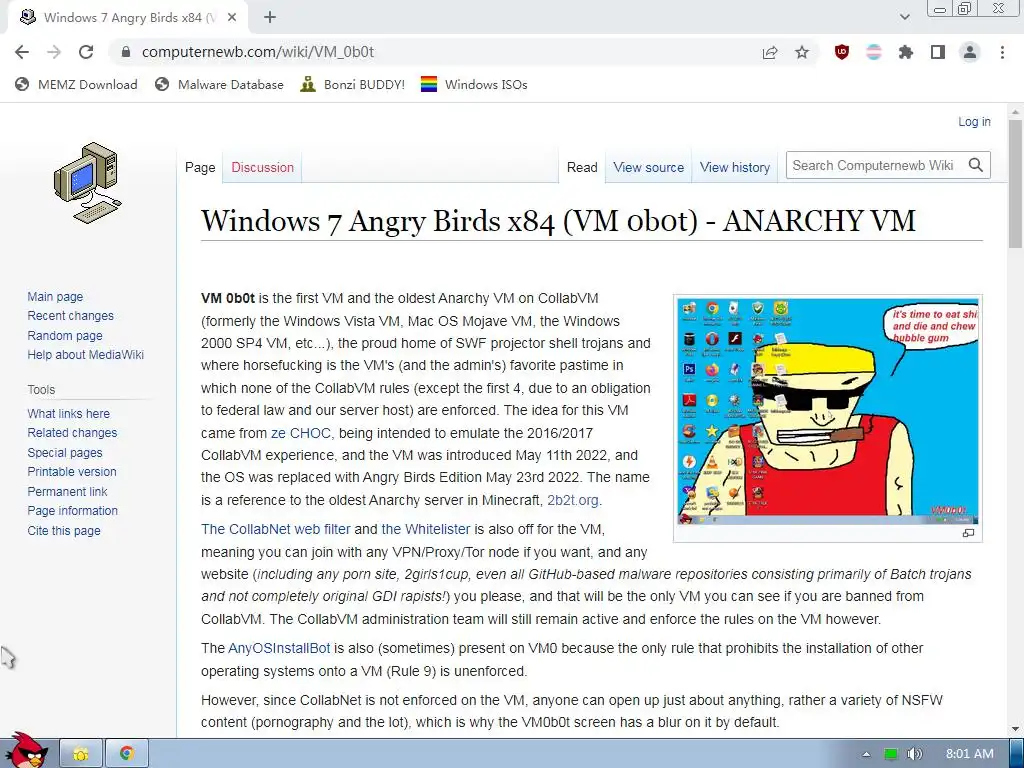The width and height of the screenshot is (1024, 768).
Task: Open the View source tab
Action: [648, 167]
